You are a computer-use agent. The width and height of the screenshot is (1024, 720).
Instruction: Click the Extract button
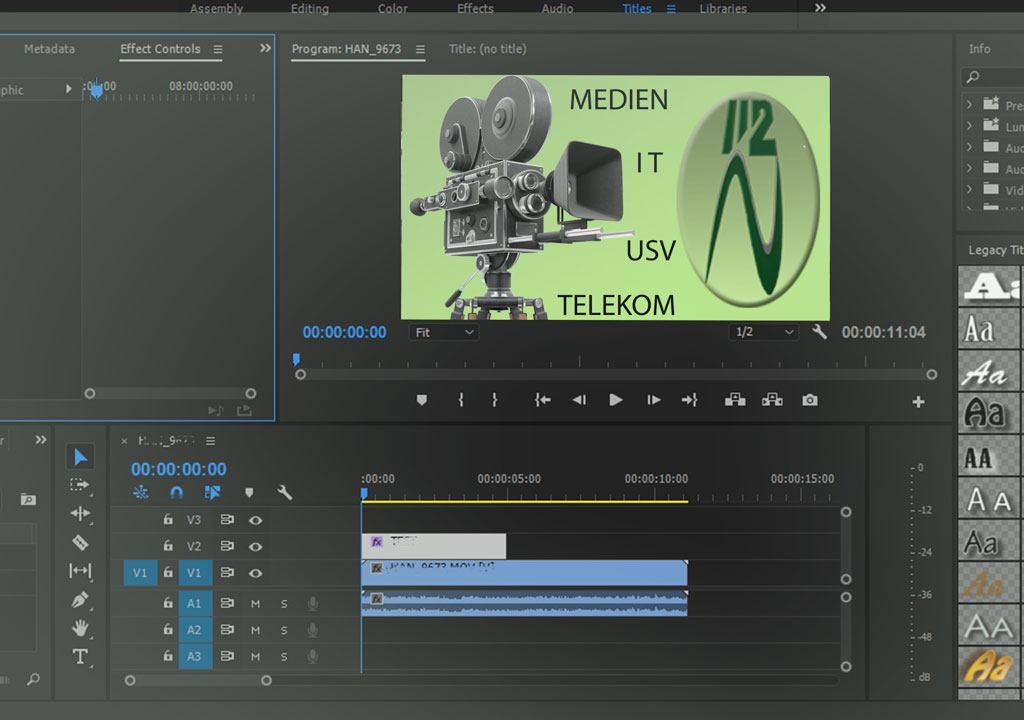[772, 400]
